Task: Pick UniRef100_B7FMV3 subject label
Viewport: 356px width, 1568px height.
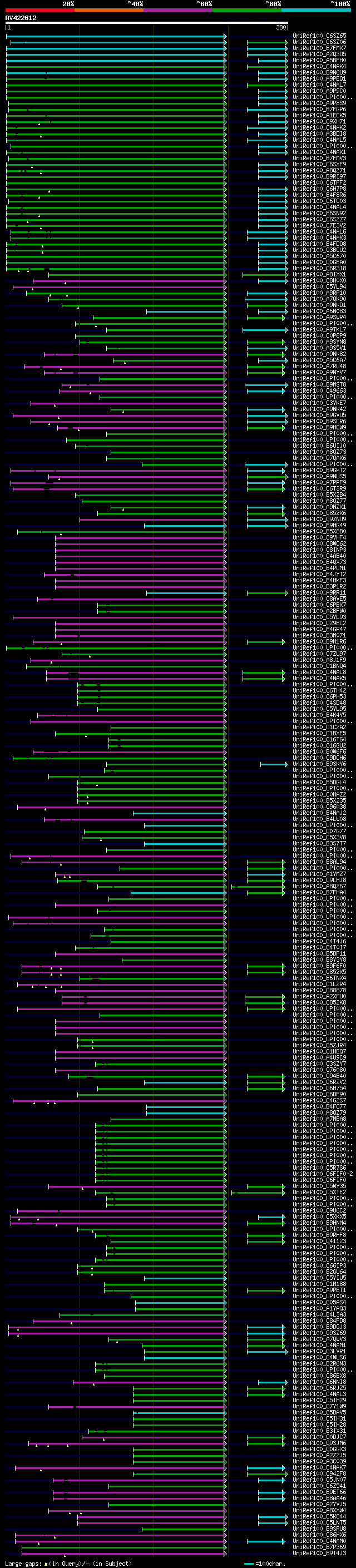Action: click(x=319, y=159)
